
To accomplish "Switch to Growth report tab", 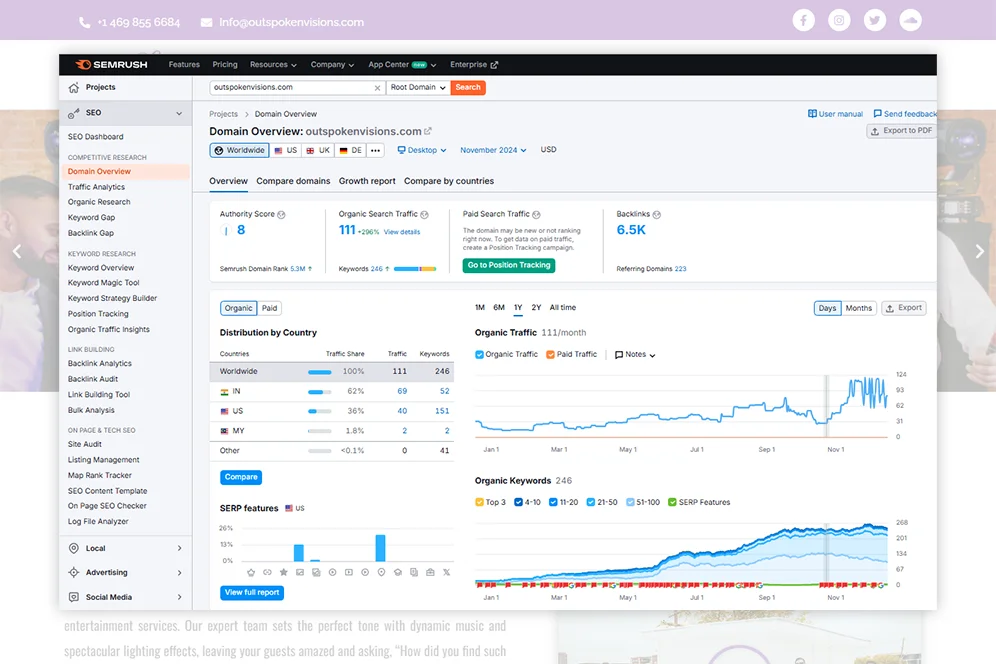I will click(x=367, y=181).
